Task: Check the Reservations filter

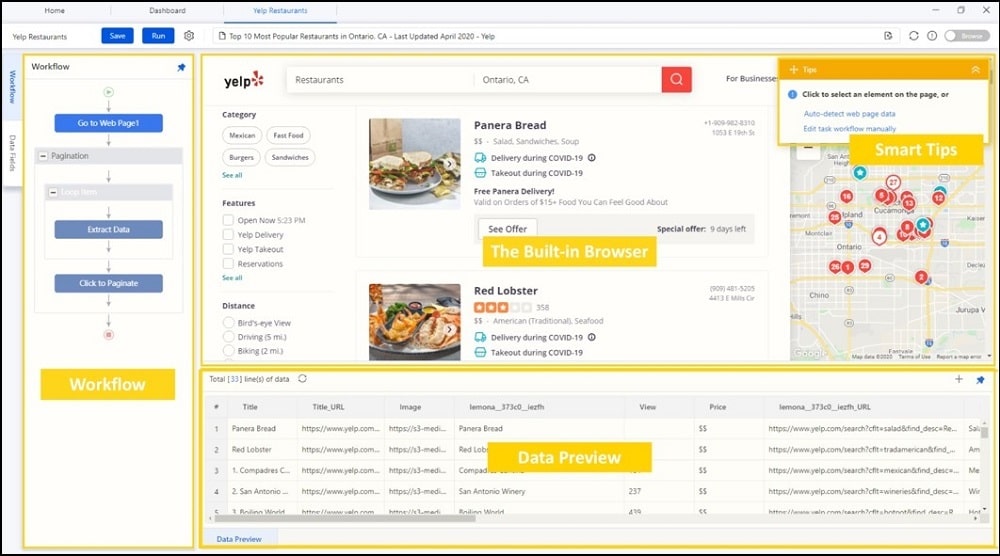Action: click(x=228, y=263)
